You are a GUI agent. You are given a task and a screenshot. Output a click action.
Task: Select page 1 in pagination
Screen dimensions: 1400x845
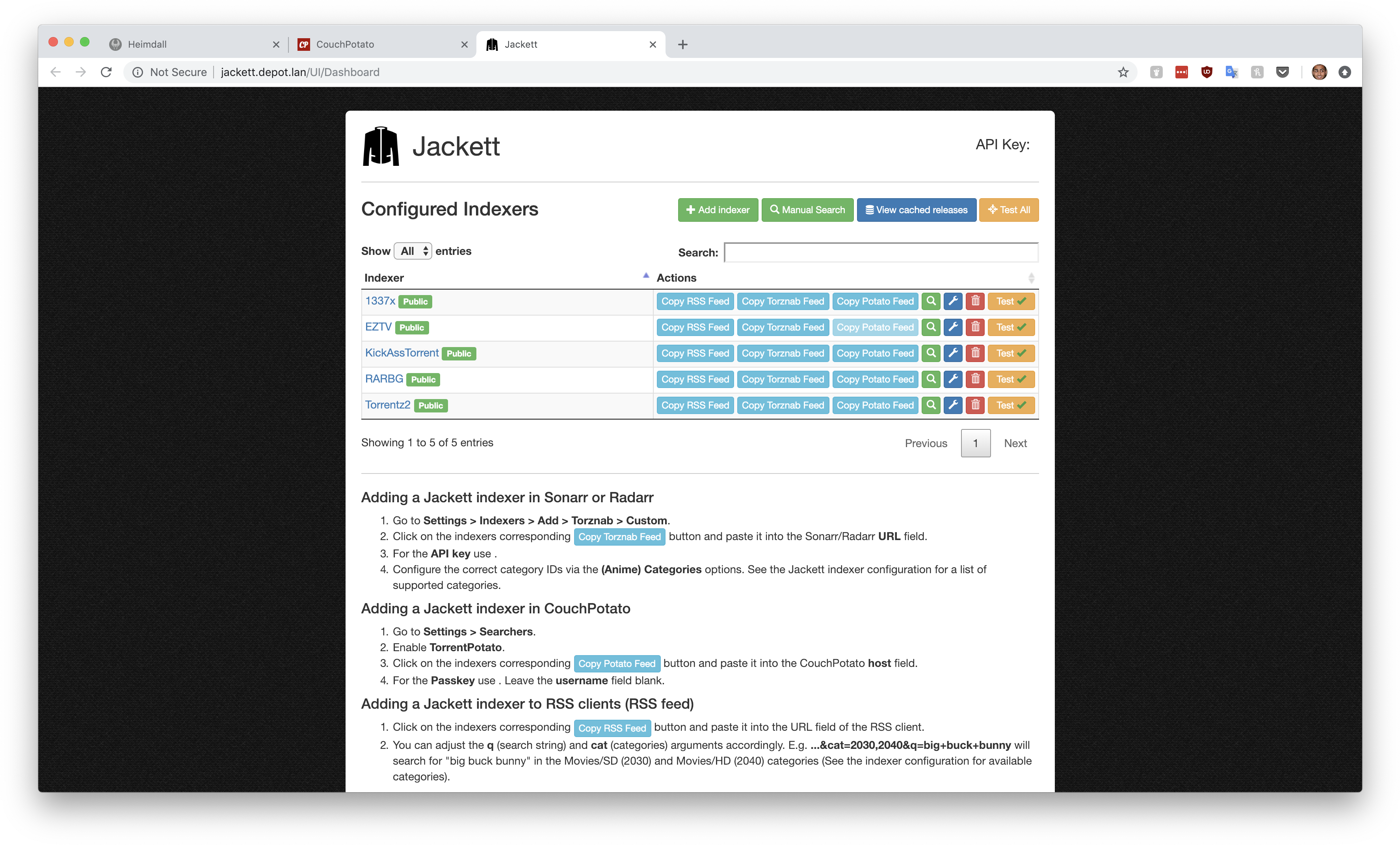pyautogui.click(x=976, y=444)
